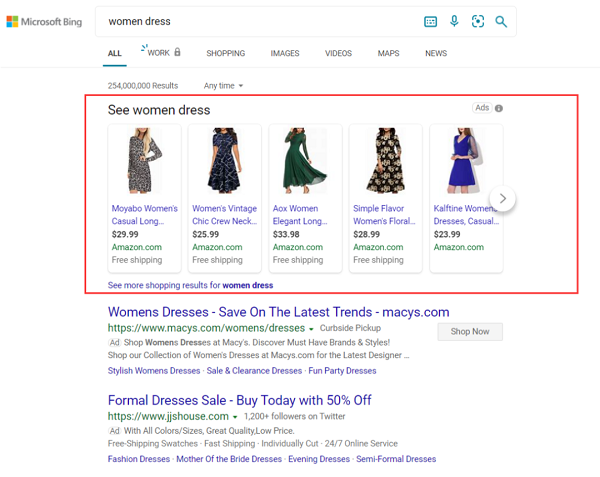Open Moyabo Women's Casual Long link
This screenshot has width=600, height=477.
pyautogui.click(x=145, y=215)
